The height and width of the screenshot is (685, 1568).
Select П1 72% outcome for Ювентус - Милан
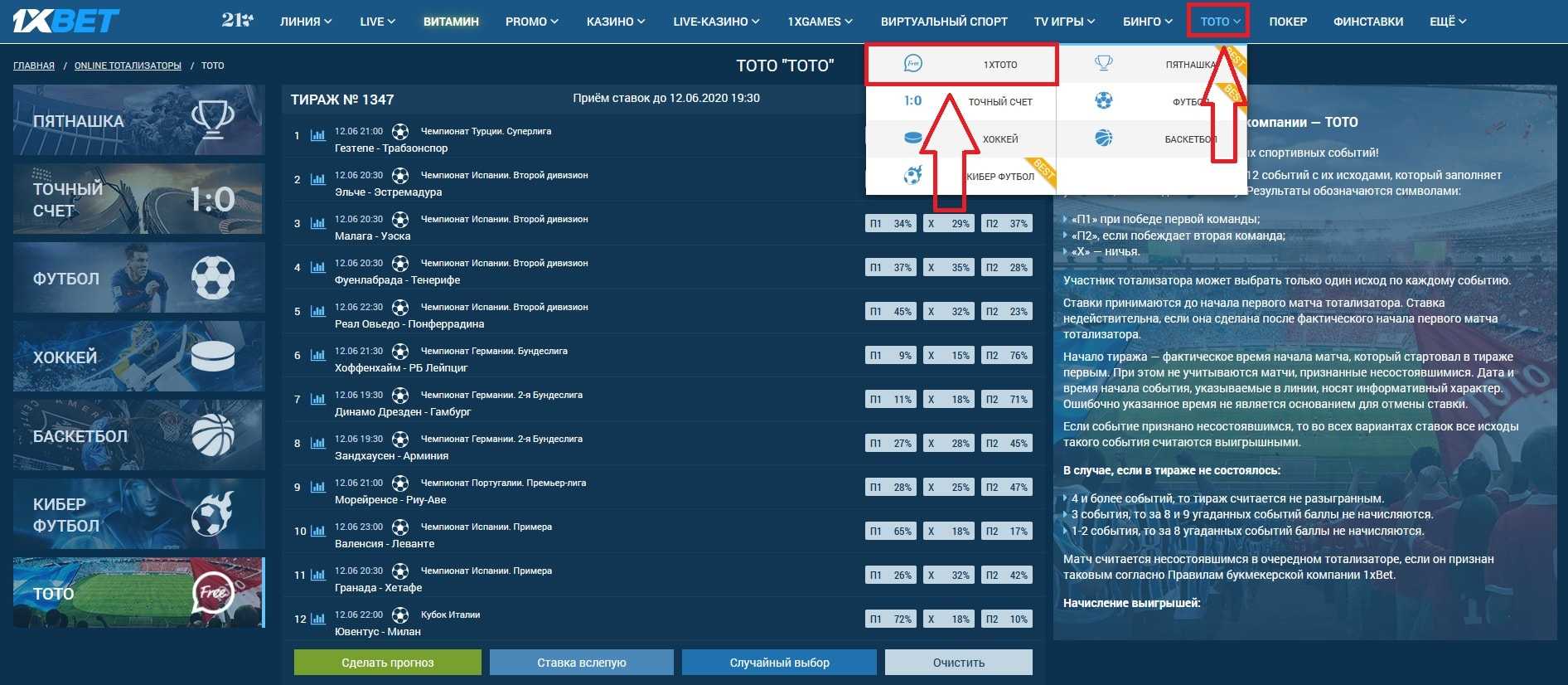pos(891,619)
